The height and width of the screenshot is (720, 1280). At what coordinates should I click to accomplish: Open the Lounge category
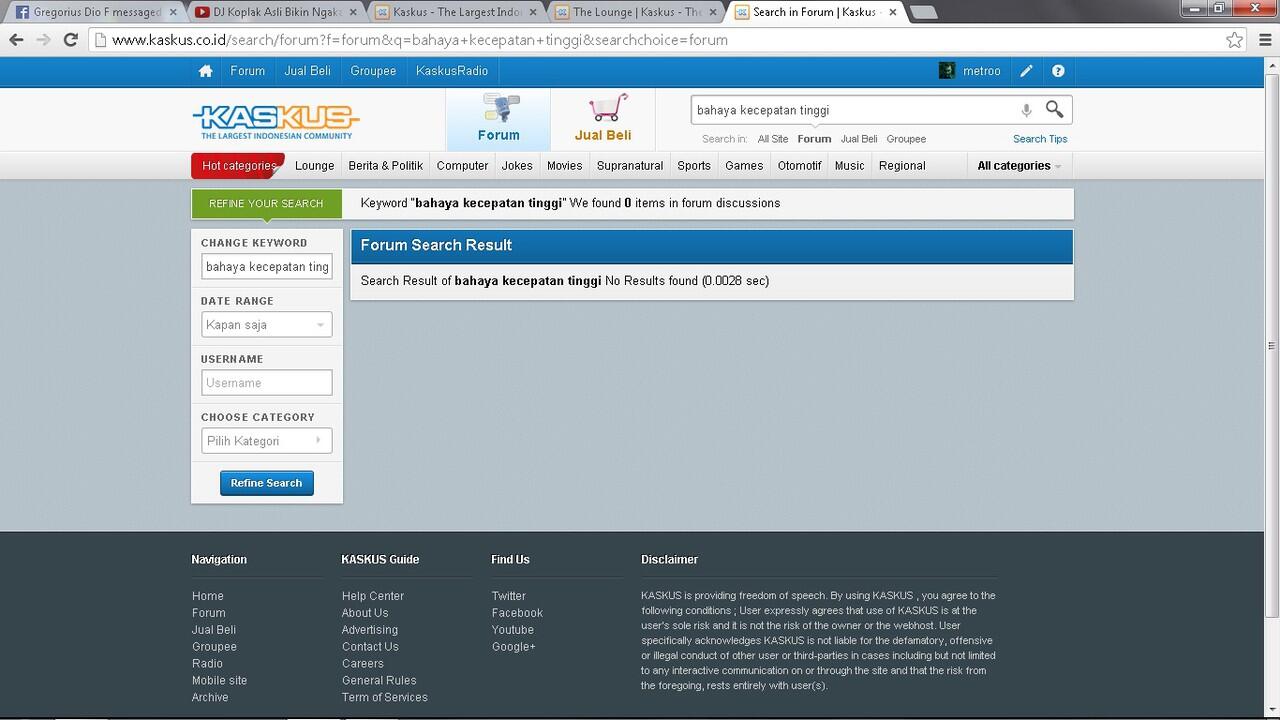(x=314, y=166)
